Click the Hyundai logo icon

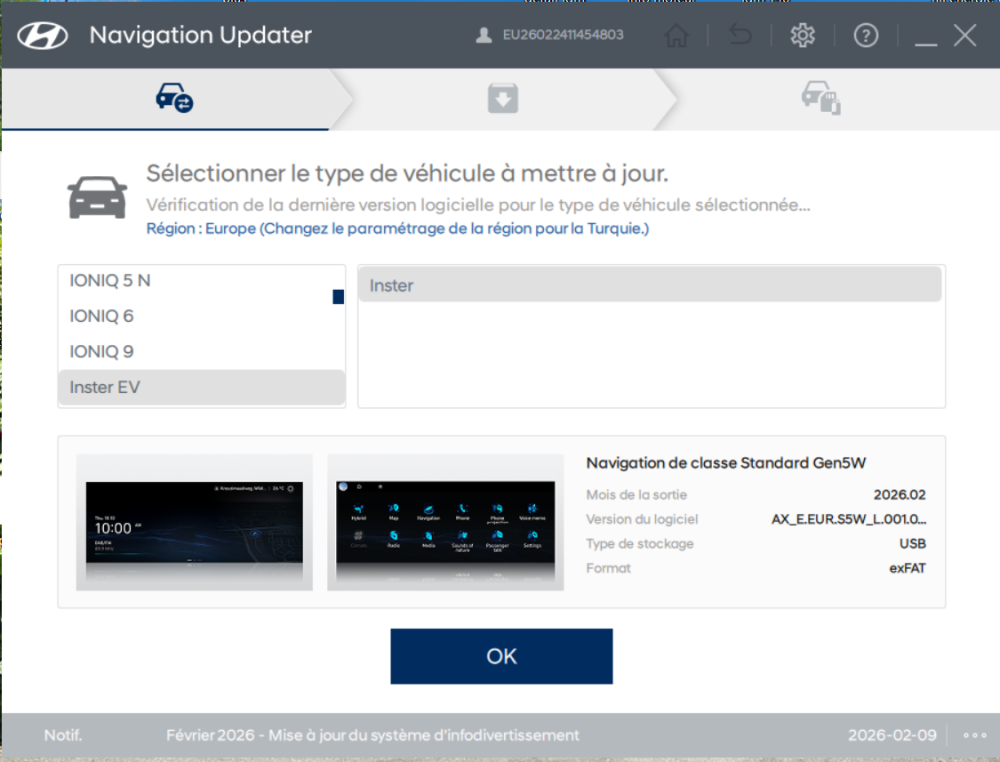[42, 36]
